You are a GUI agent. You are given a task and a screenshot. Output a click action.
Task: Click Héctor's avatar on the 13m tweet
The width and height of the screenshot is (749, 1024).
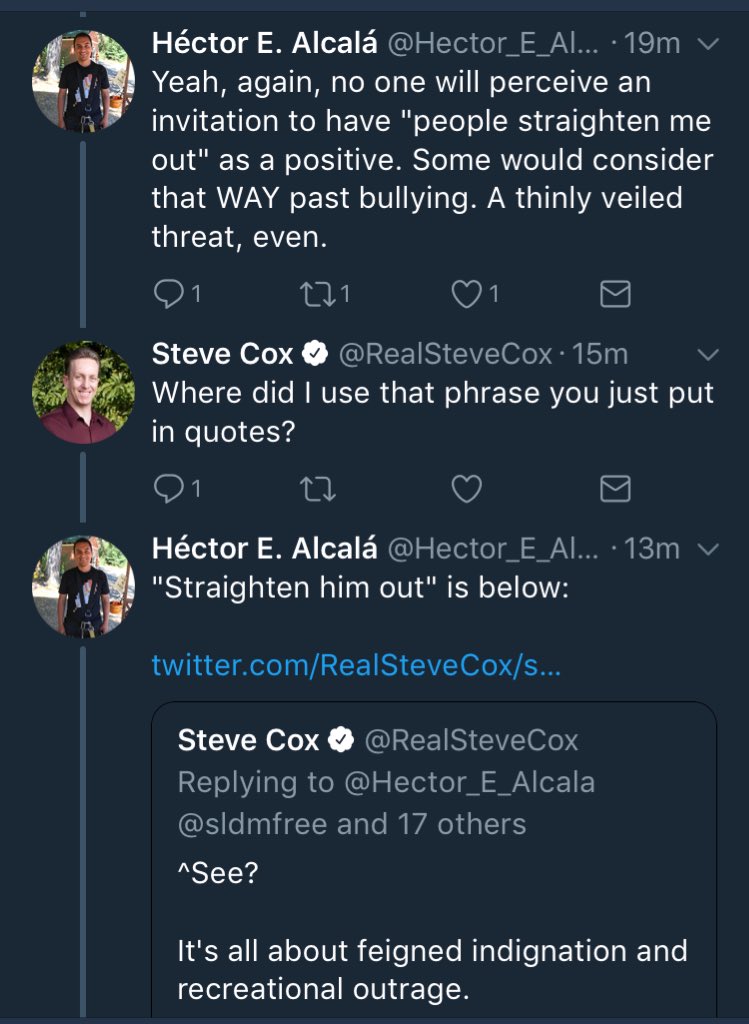[83, 586]
